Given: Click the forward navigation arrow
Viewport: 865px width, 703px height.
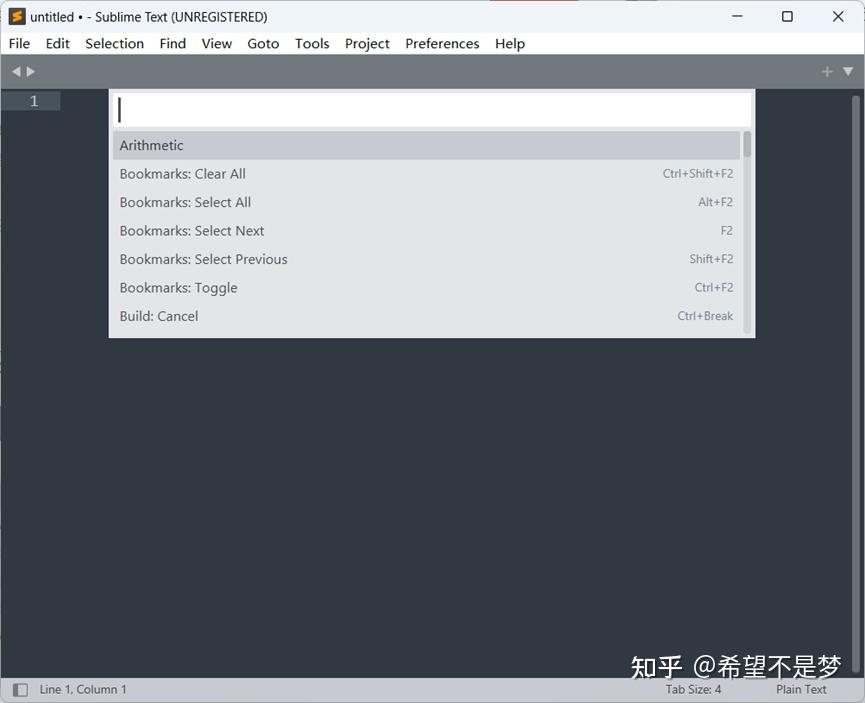Looking at the screenshot, I should (x=30, y=70).
